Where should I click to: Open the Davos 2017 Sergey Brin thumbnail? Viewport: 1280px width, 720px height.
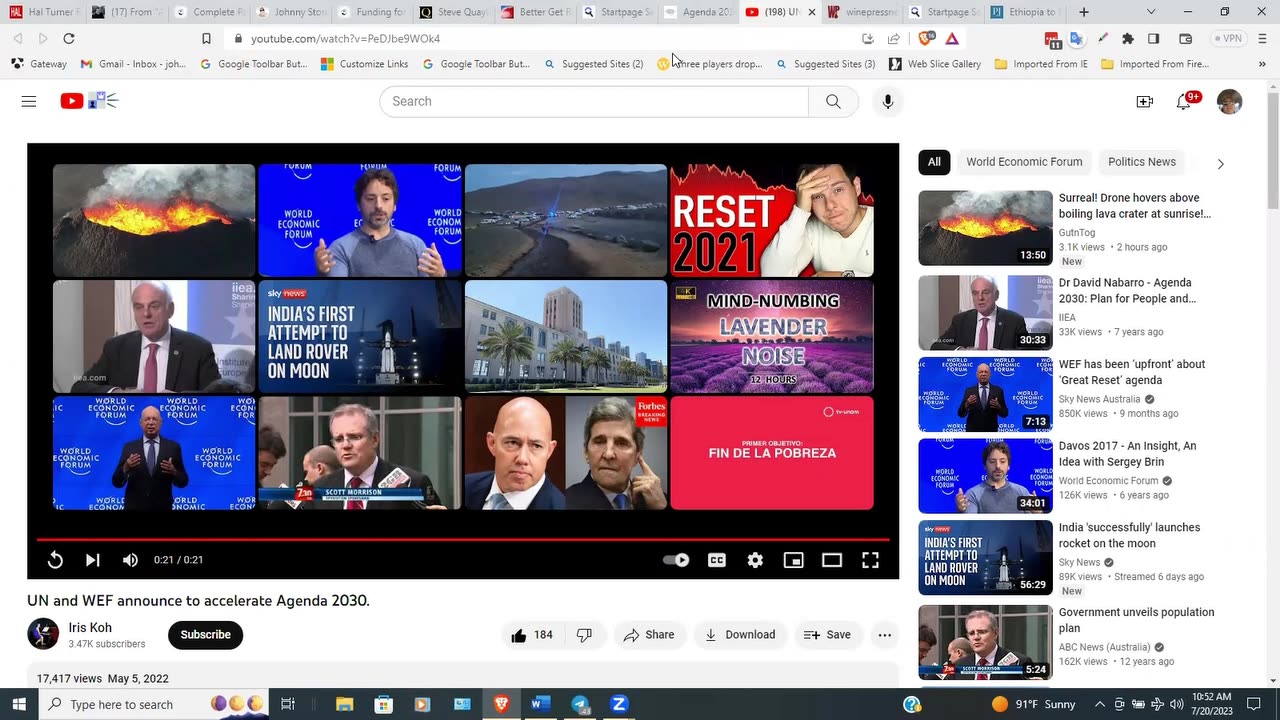tap(985, 476)
